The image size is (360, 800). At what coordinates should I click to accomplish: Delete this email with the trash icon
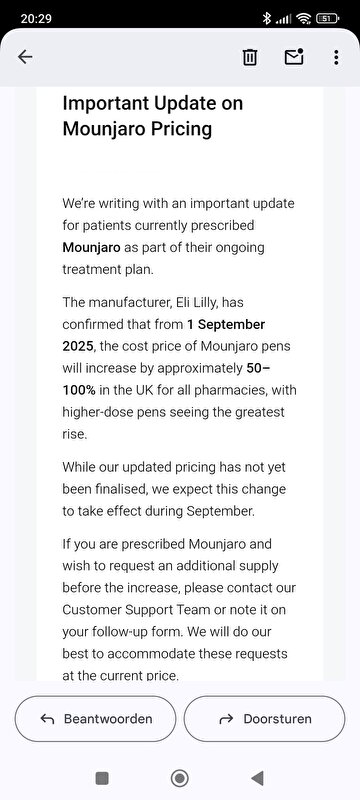(x=249, y=57)
